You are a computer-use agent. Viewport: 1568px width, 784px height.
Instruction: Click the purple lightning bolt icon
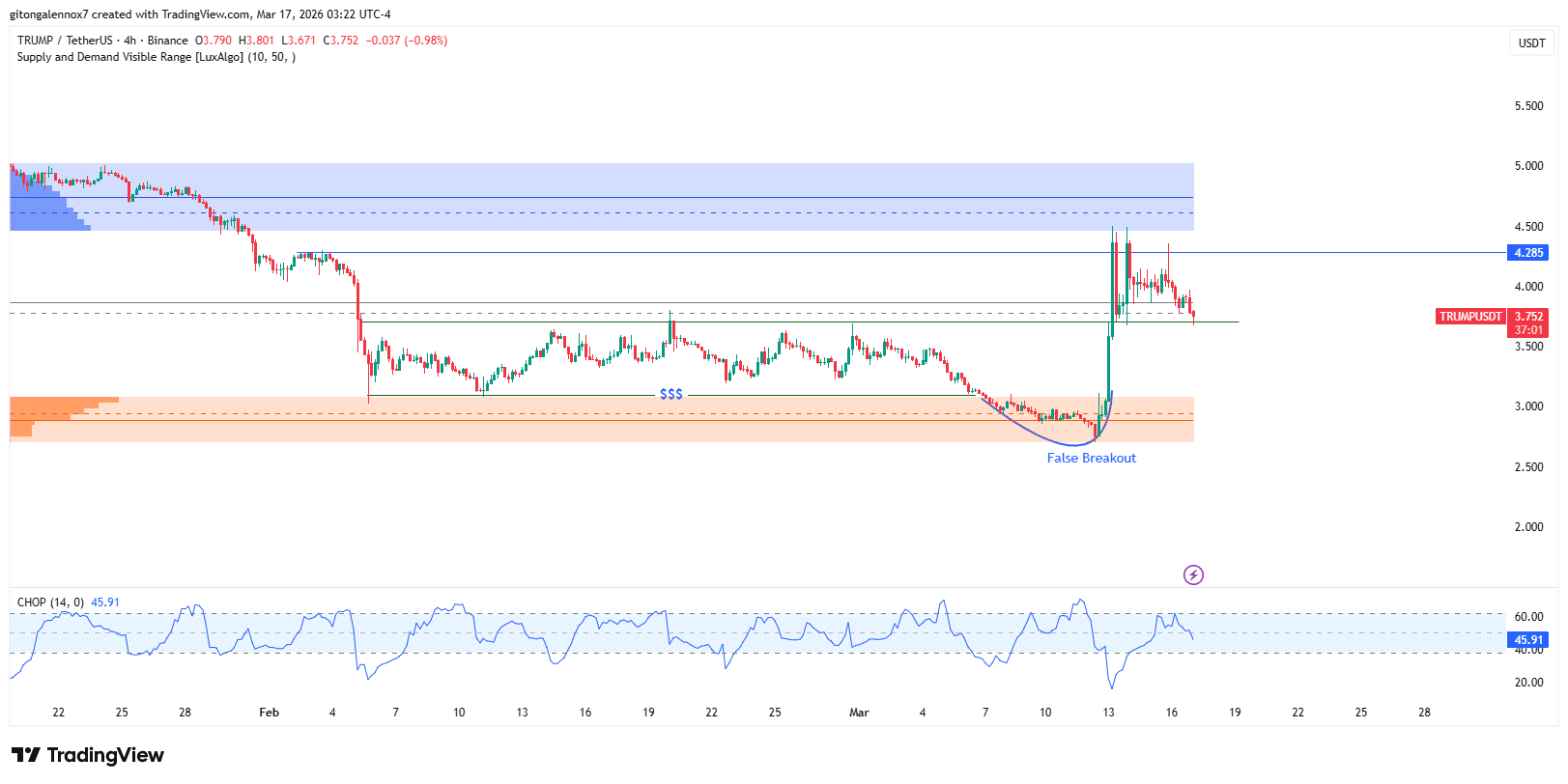(1193, 575)
